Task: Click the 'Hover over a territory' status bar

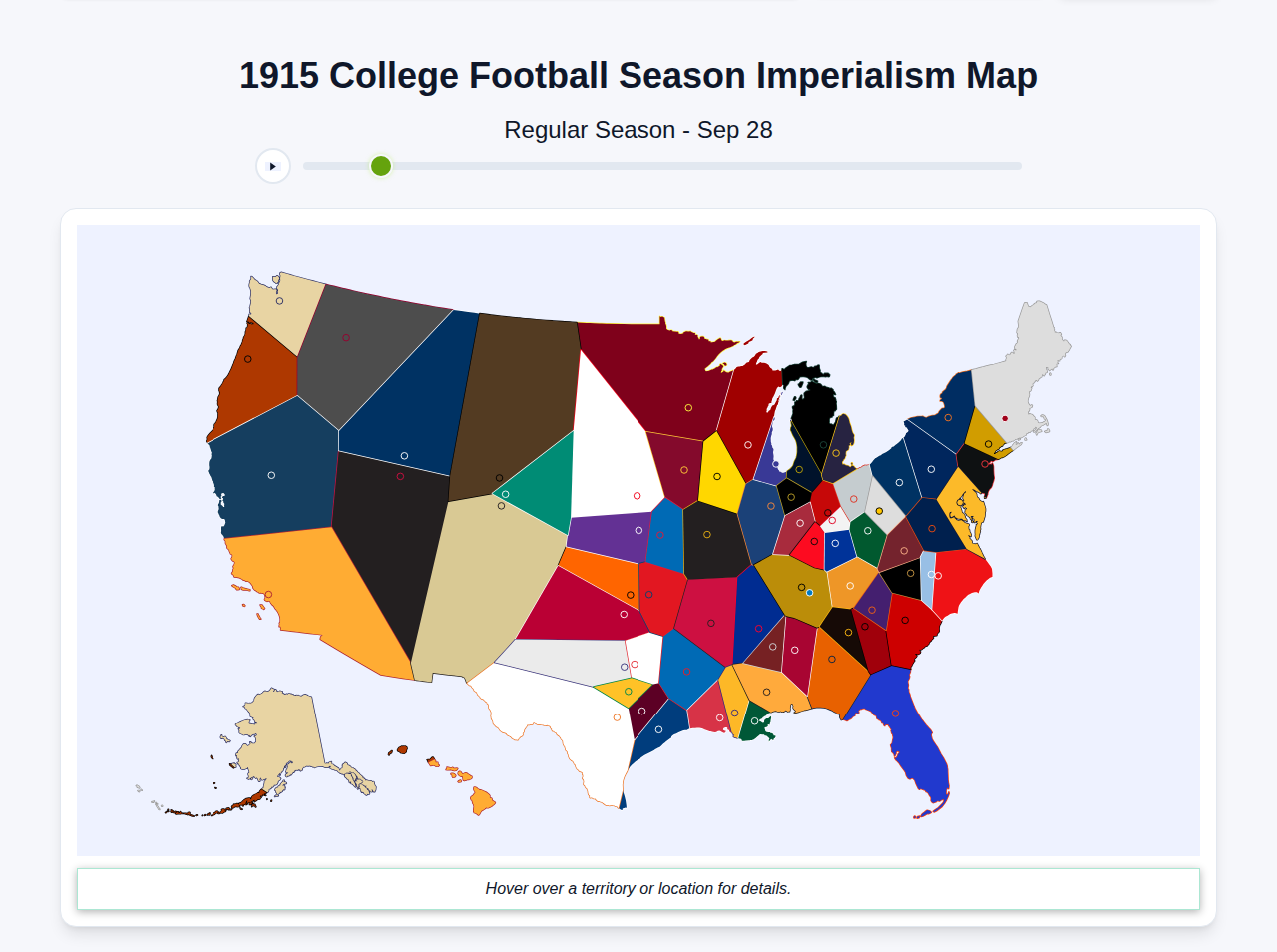Action: click(x=638, y=888)
